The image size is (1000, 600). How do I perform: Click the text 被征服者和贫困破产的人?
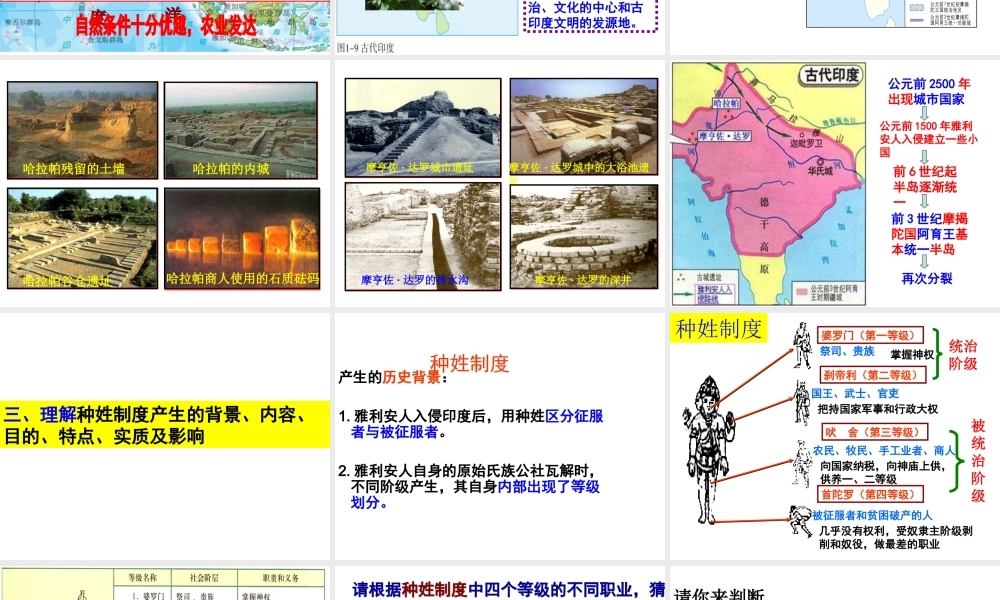[x=872, y=515]
